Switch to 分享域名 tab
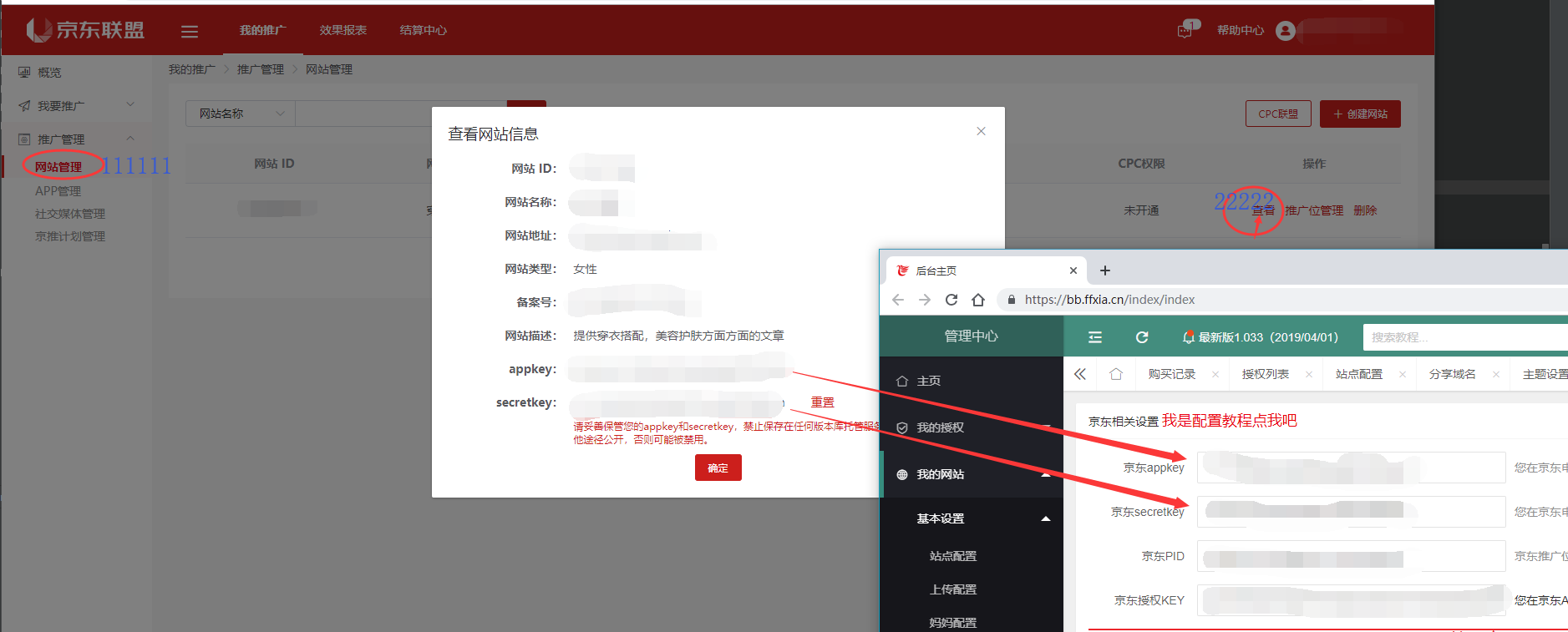Image resolution: width=1568 pixels, height=632 pixels. click(x=1452, y=374)
